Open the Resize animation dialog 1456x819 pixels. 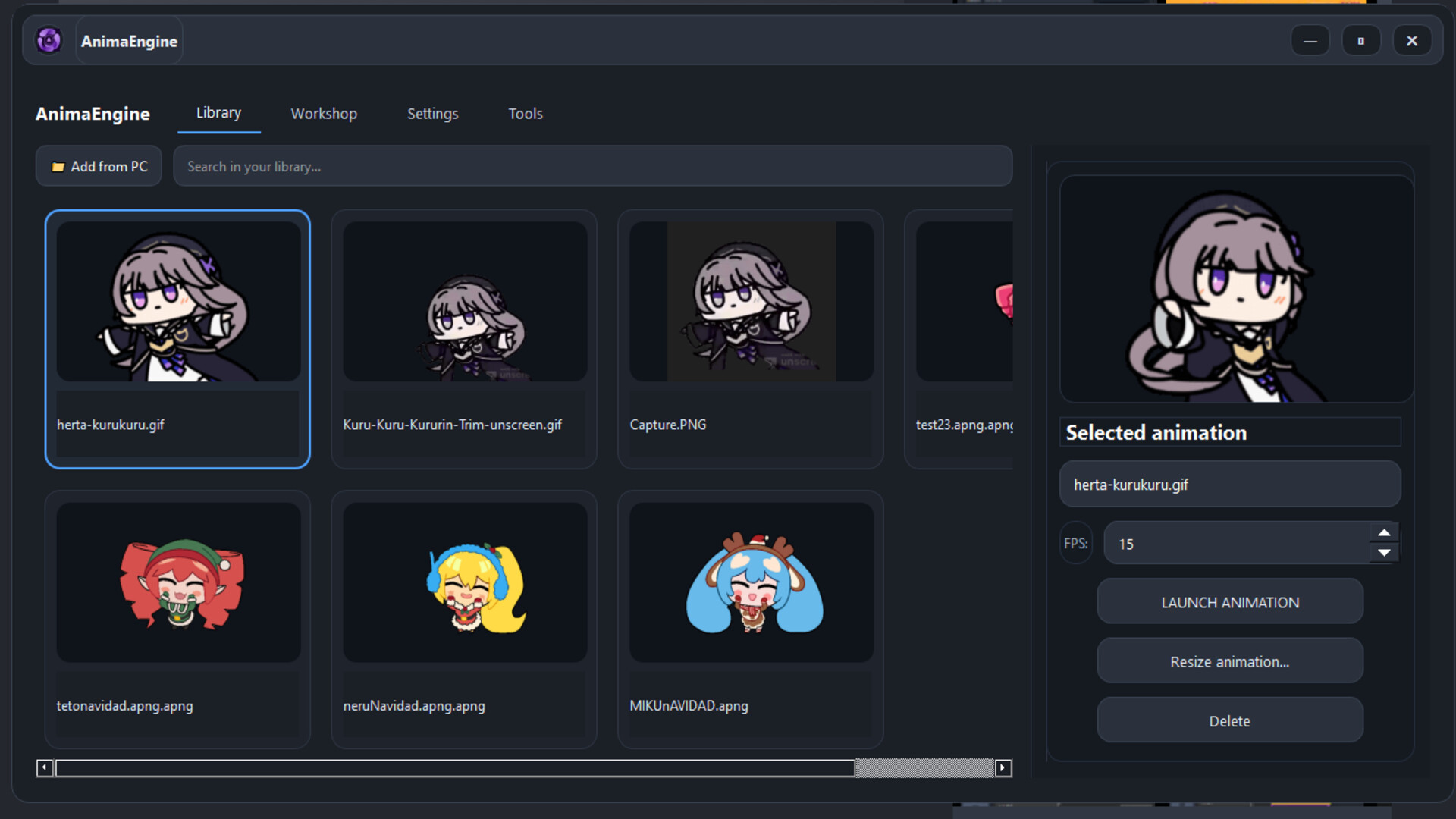point(1229,661)
